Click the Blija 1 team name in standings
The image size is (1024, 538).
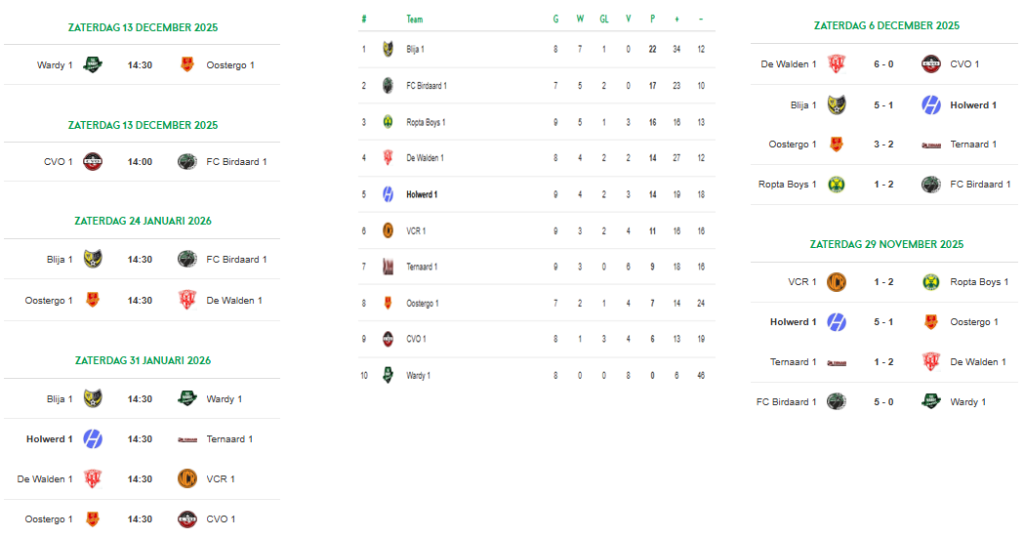click(x=416, y=49)
